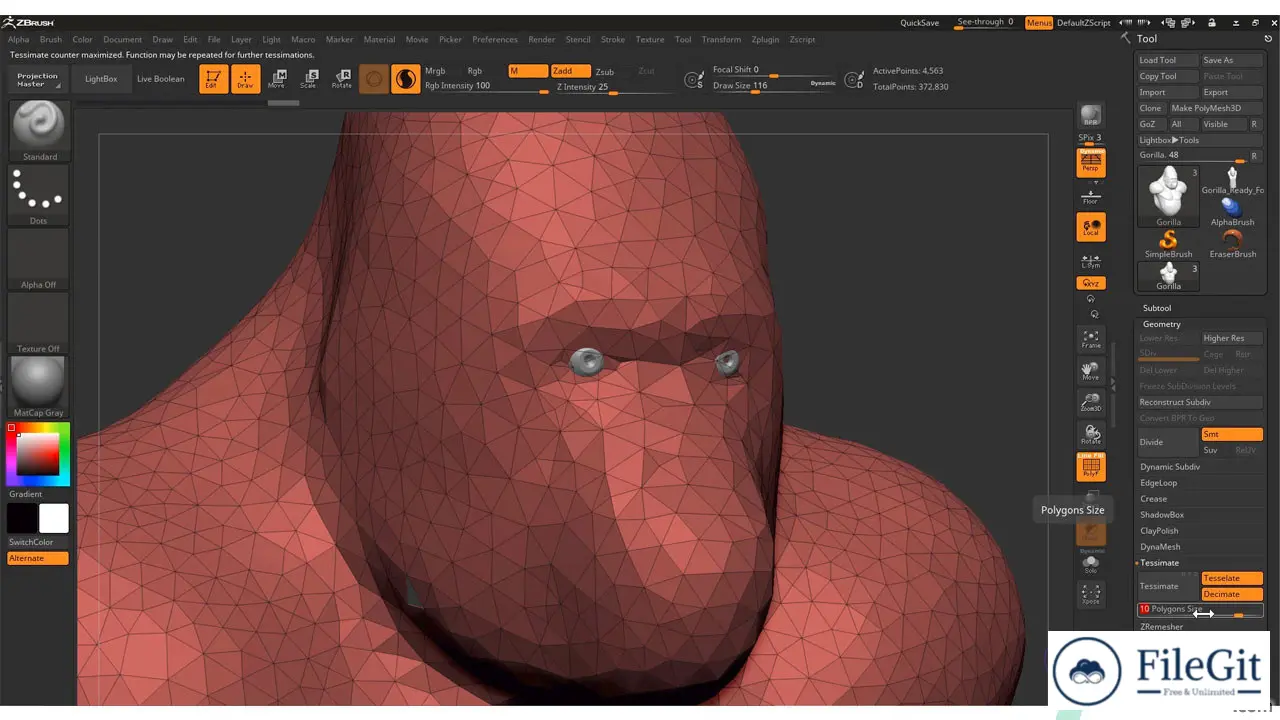This screenshot has height=720, width=1280.
Task: Click the QuickSave button
Action: (x=919, y=22)
